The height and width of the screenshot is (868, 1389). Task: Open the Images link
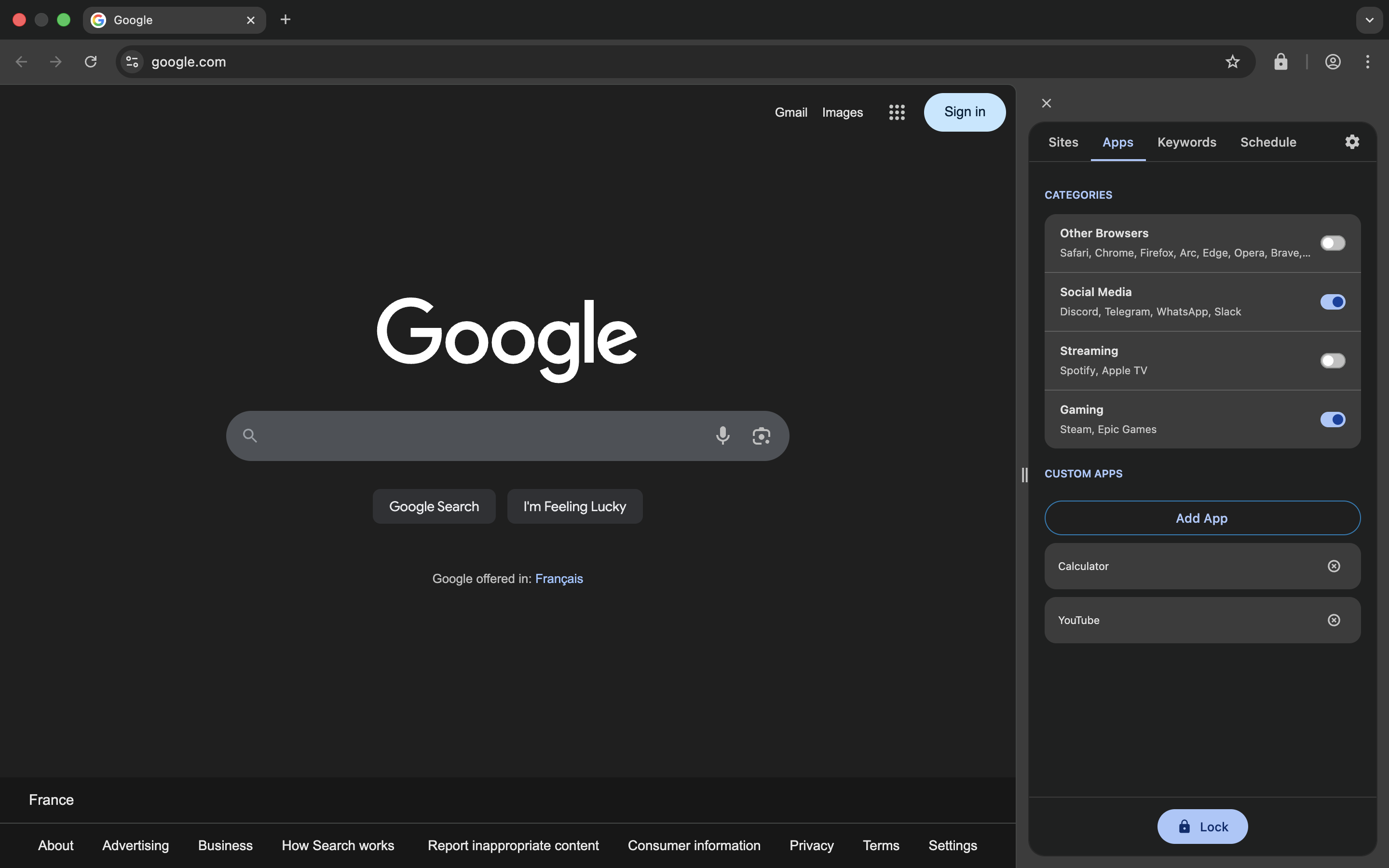coord(842,112)
